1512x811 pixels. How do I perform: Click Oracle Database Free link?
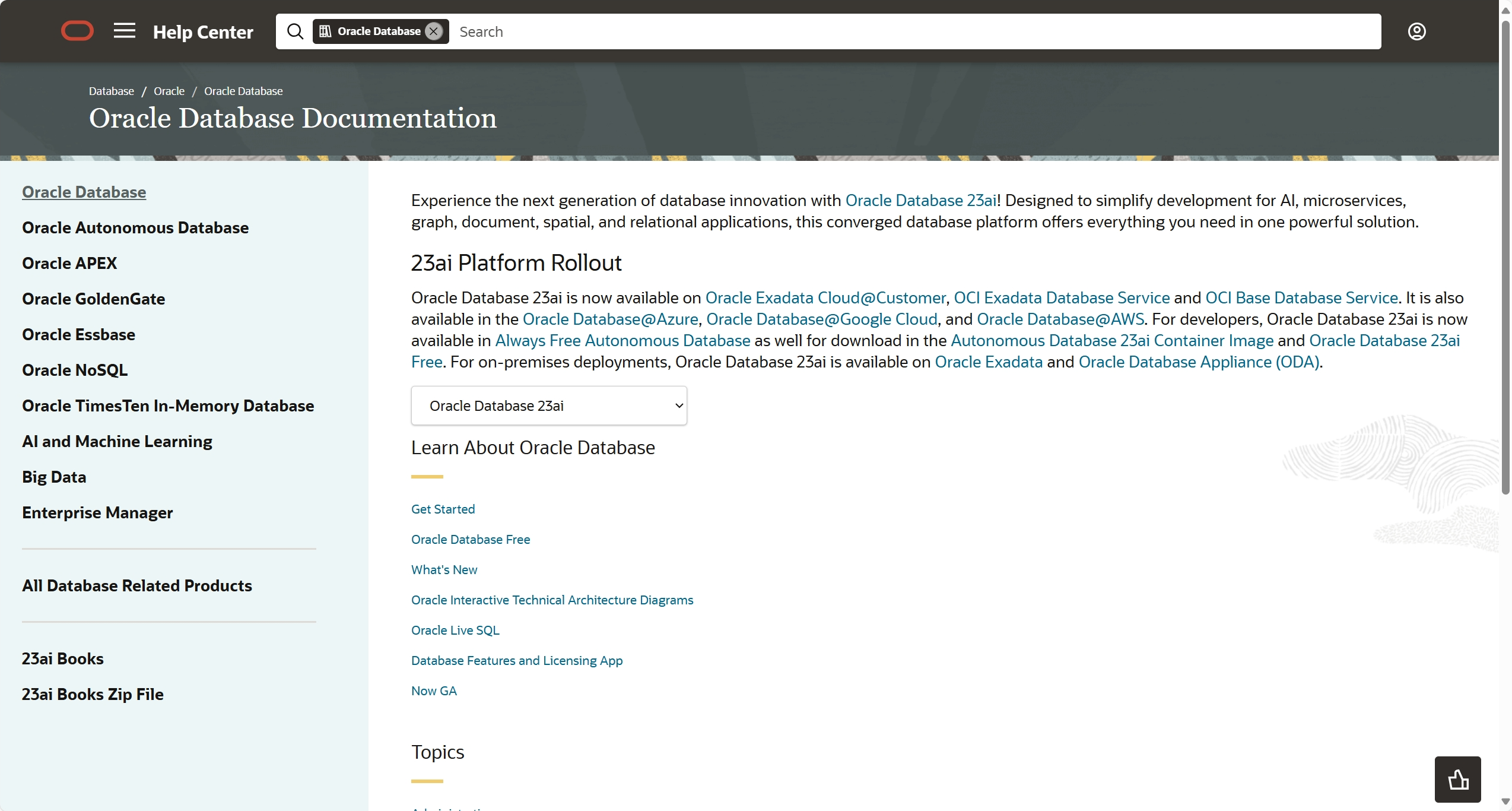tap(471, 539)
